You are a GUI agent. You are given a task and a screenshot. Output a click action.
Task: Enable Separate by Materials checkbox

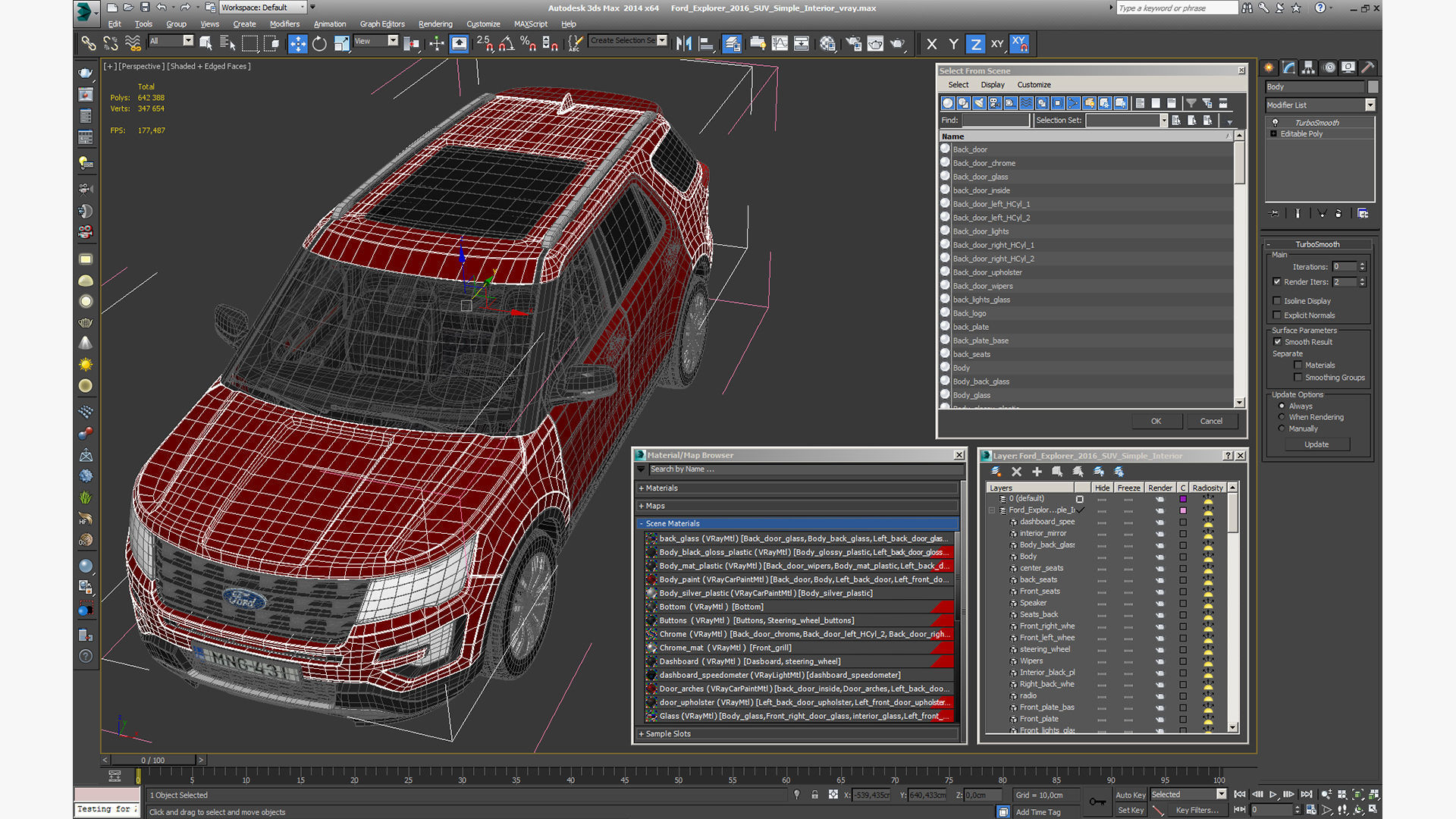[x=1298, y=366]
